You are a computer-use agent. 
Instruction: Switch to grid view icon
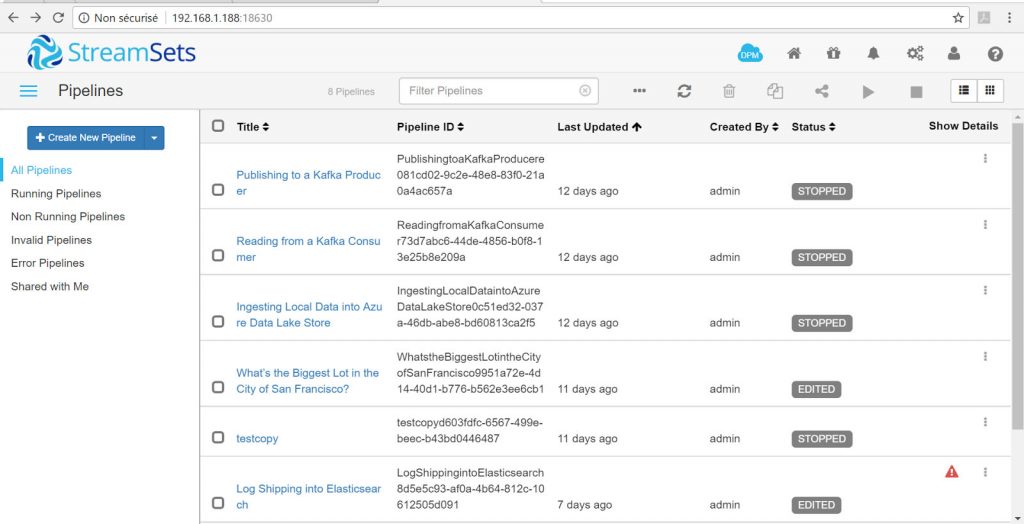pos(989,90)
